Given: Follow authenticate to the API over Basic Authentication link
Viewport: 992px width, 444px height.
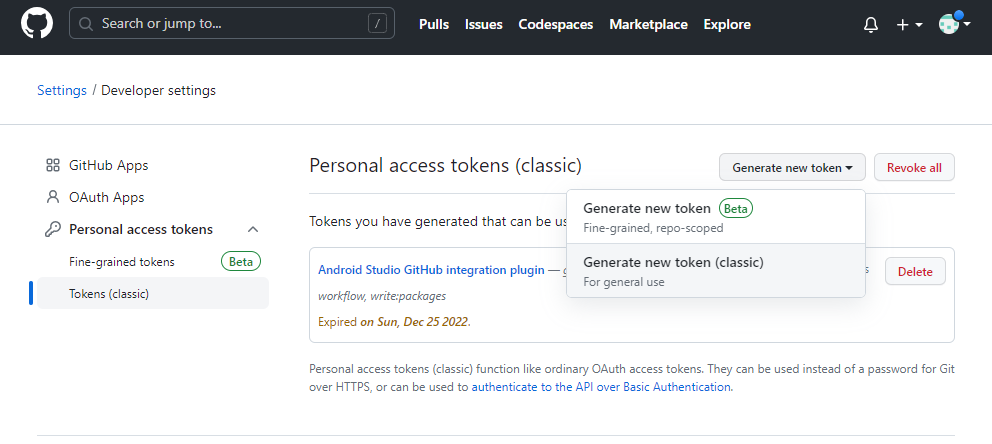Looking at the screenshot, I should pyautogui.click(x=601, y=387).
